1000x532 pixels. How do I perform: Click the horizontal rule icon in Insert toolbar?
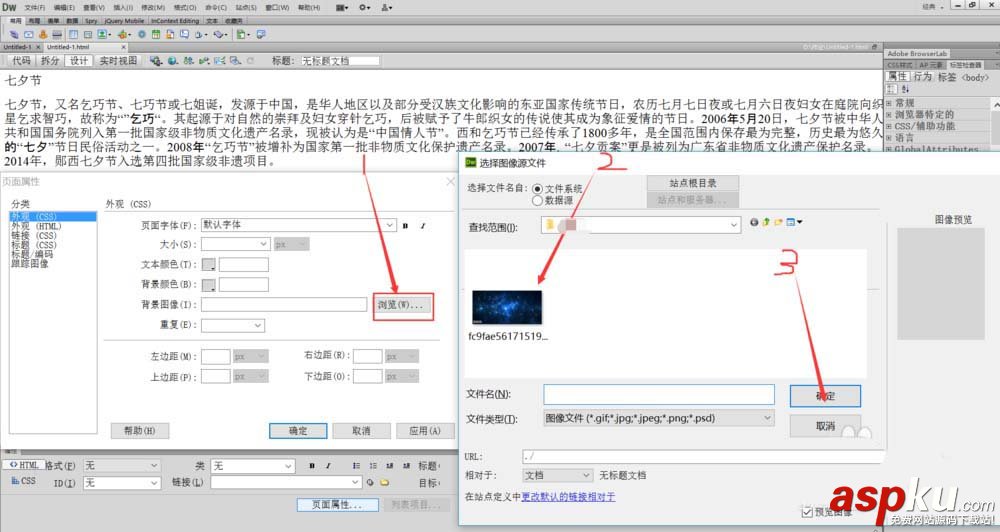(57, 34)
